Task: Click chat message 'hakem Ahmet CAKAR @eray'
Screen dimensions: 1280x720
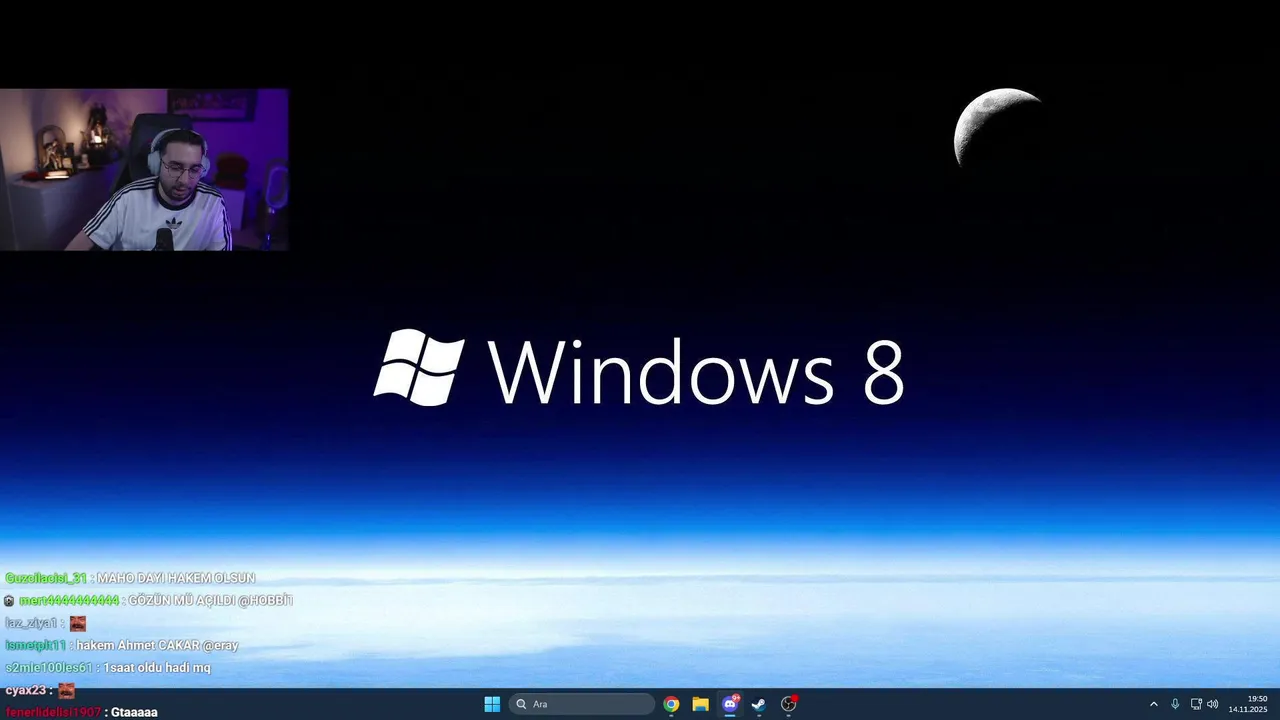Action: 157,645
